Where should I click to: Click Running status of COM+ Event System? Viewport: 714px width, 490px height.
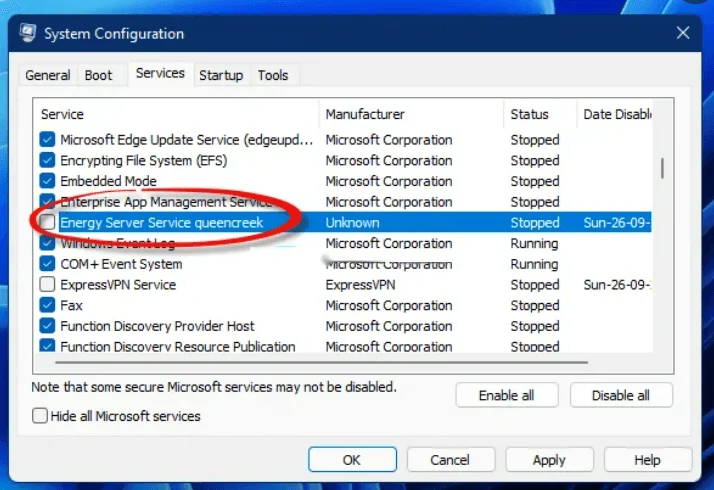[x=534, y=264]
